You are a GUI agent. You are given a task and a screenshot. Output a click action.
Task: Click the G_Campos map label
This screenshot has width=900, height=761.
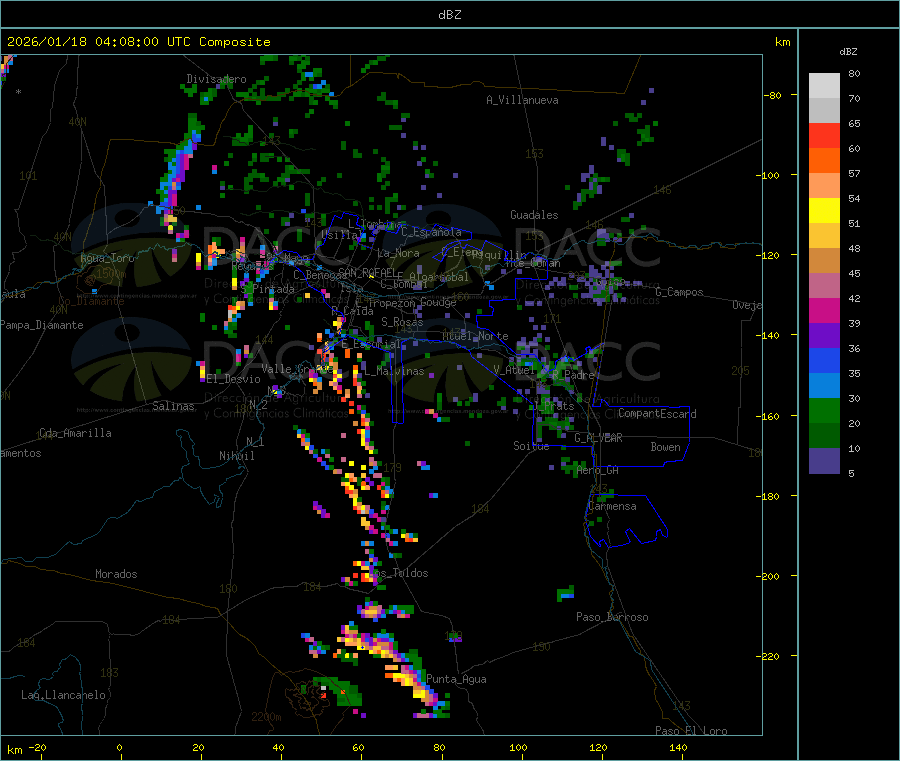(680, 292)
